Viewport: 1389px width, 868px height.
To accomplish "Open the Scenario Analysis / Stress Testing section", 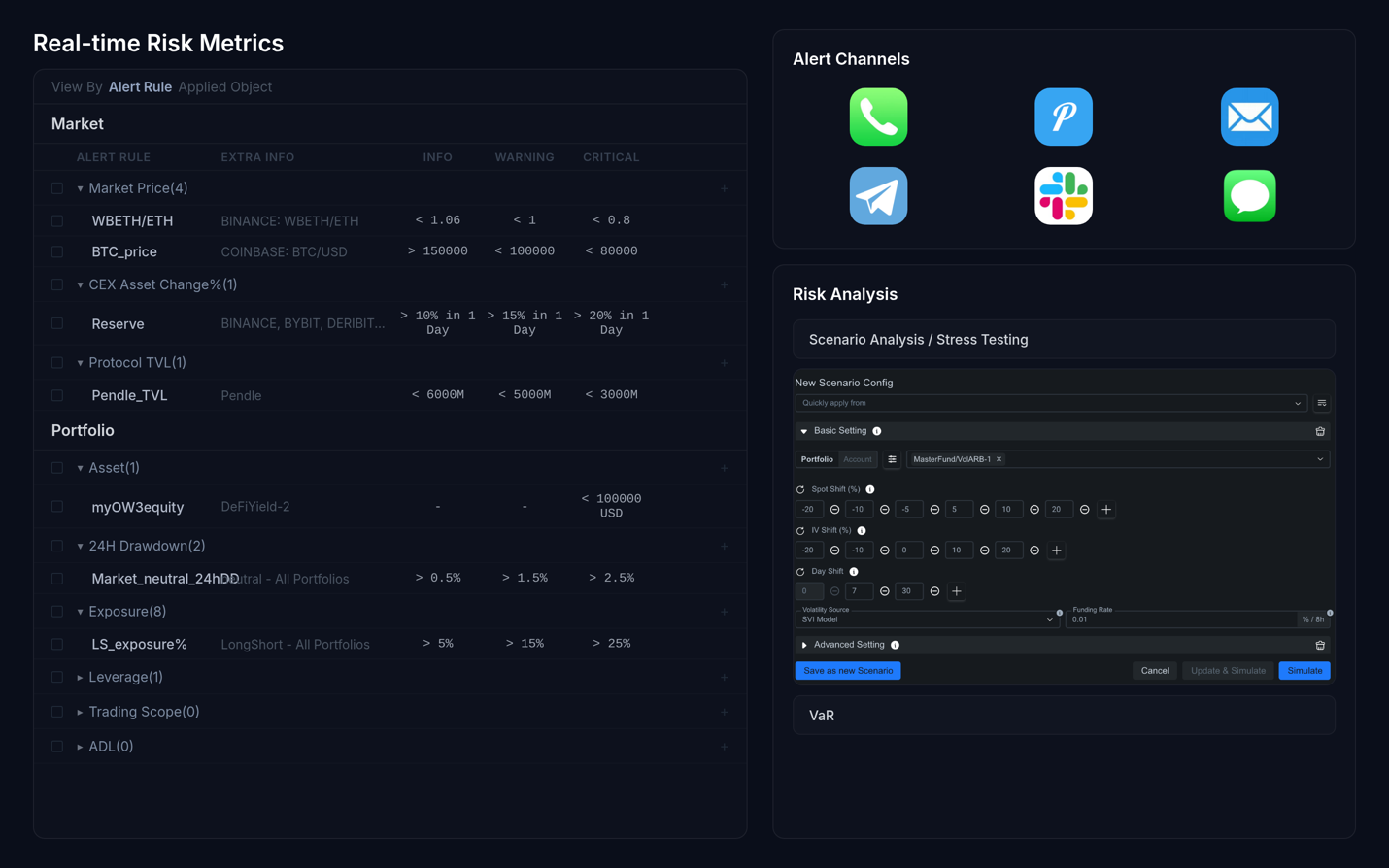I will [1064, 340].
